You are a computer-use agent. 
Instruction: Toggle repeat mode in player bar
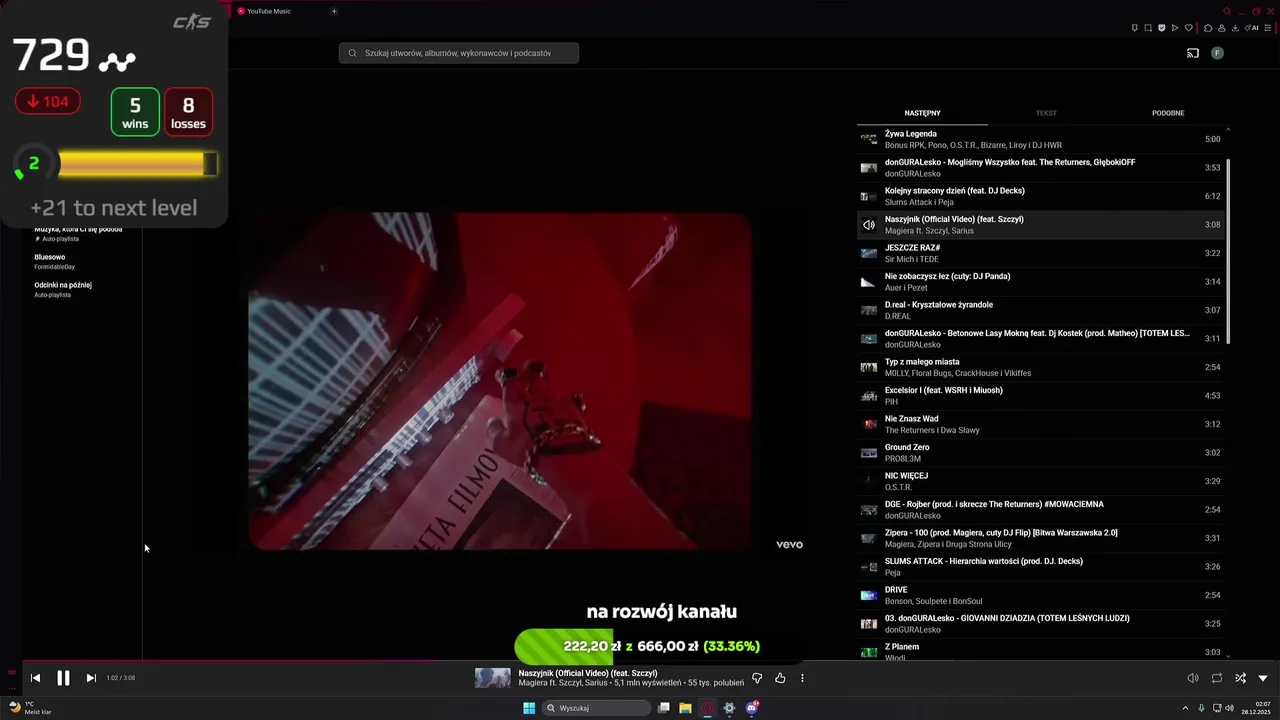(x=1217, y=678)
